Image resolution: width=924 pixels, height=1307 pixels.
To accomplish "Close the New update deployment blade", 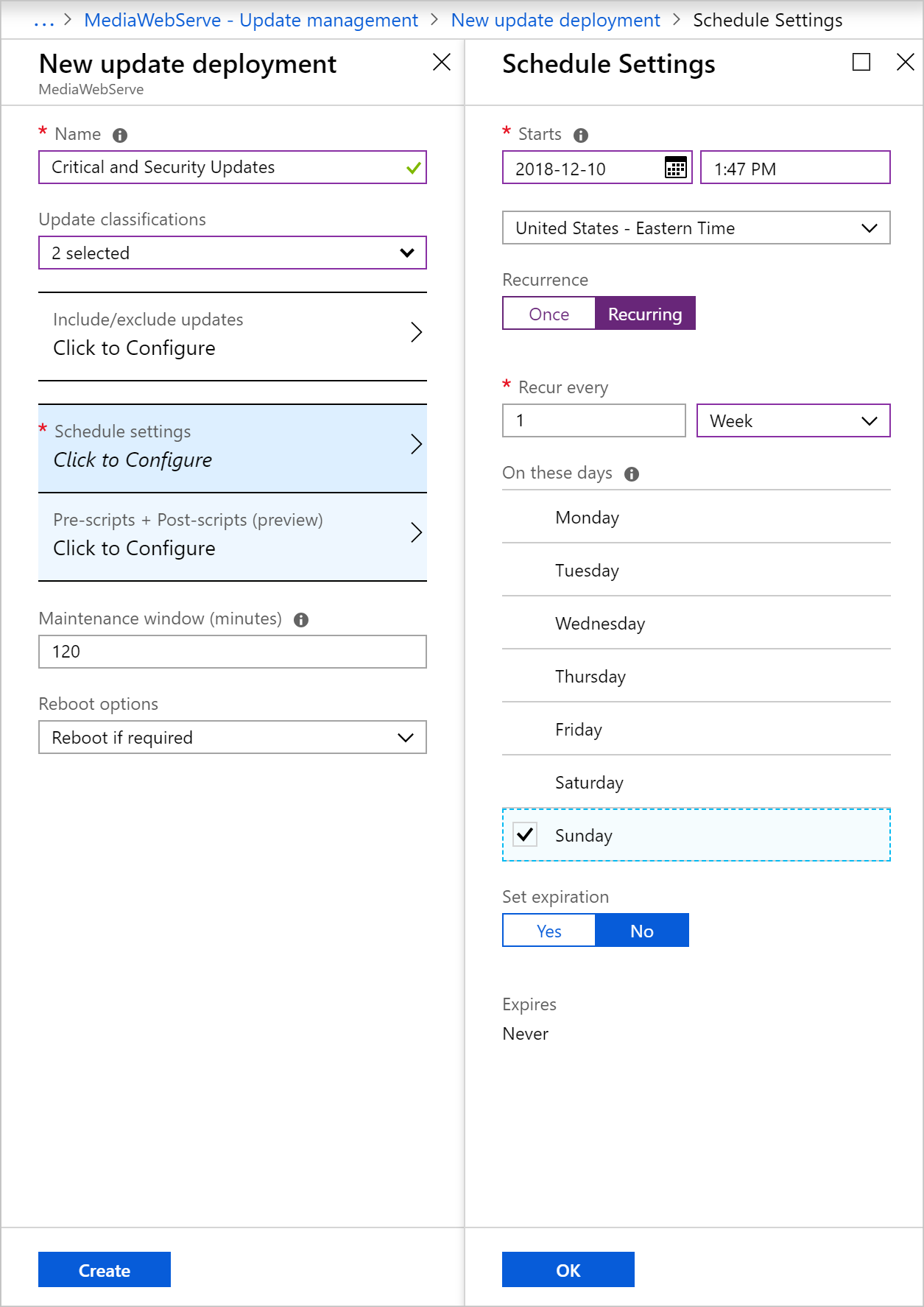I will 442,62.
